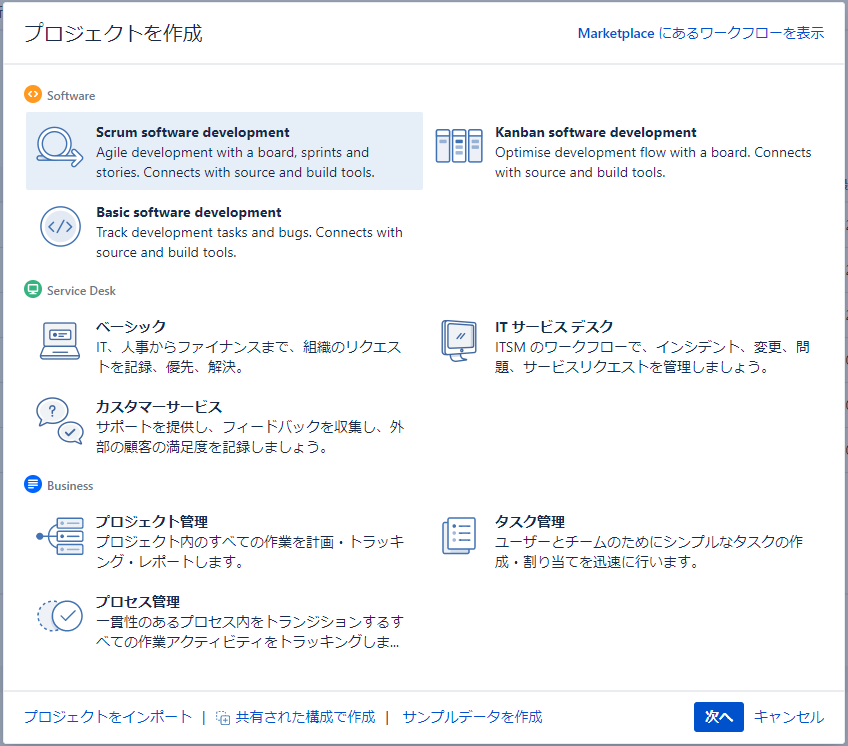Click the speech bubble icon for カスタマーサービス
The width and height of the screenshot is (848, 746).
pos(59,420)
